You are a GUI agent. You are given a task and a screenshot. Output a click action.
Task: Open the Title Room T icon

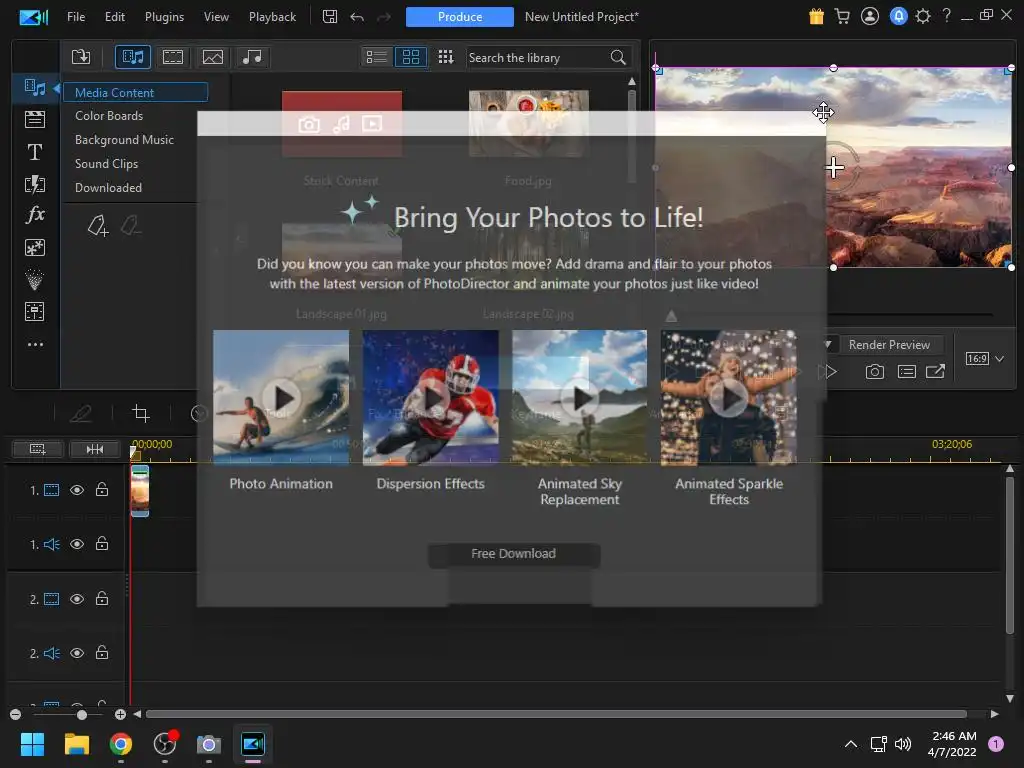[x=35, y=152]
